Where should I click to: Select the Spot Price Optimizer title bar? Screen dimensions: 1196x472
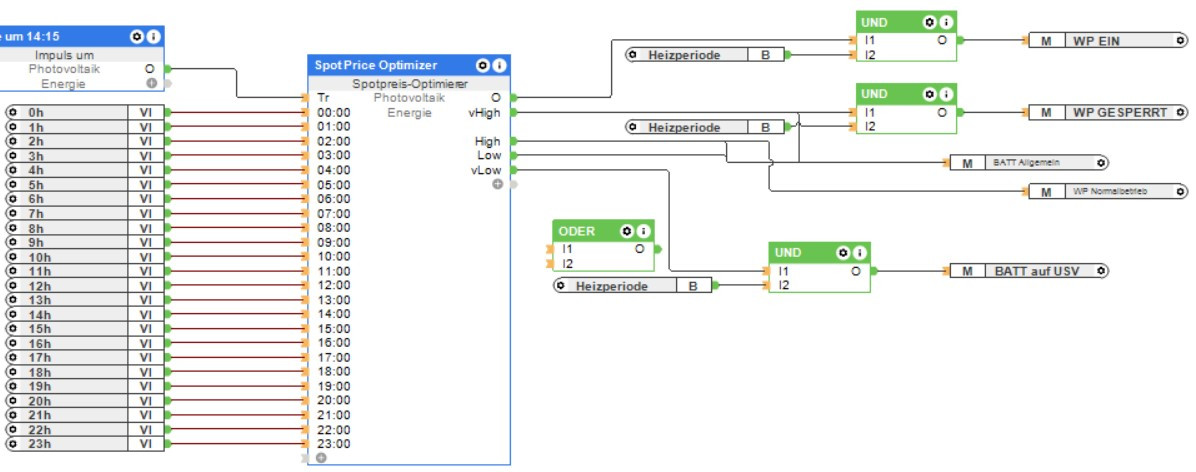409,66
